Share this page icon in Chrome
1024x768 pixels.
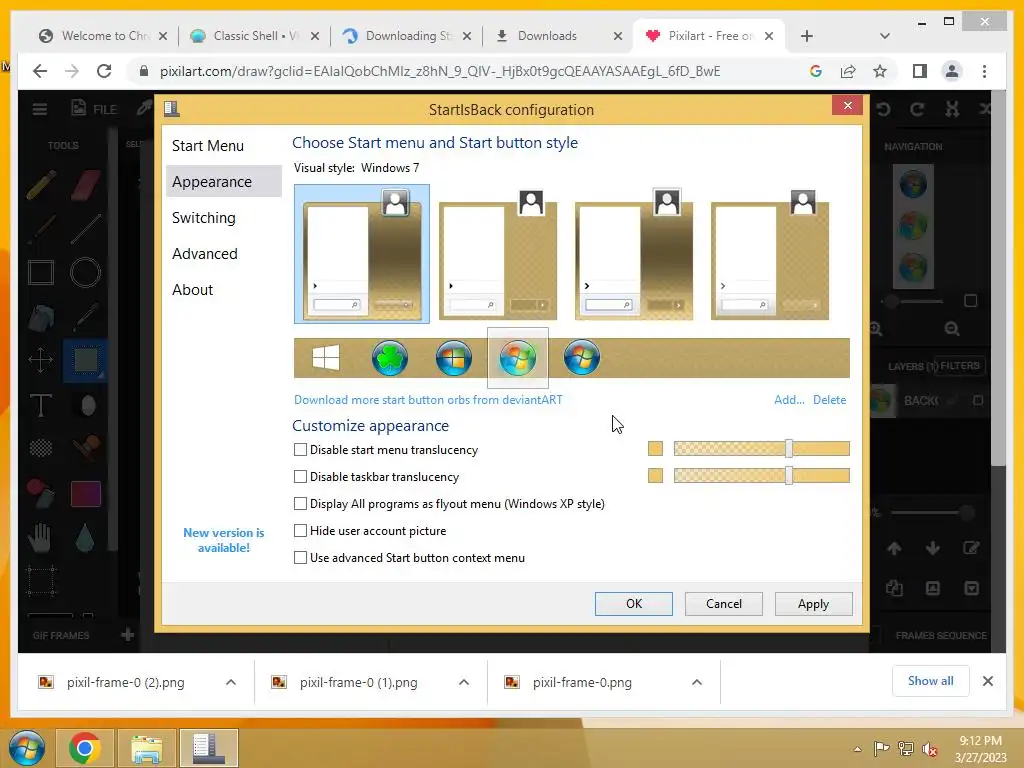point(848,71)
